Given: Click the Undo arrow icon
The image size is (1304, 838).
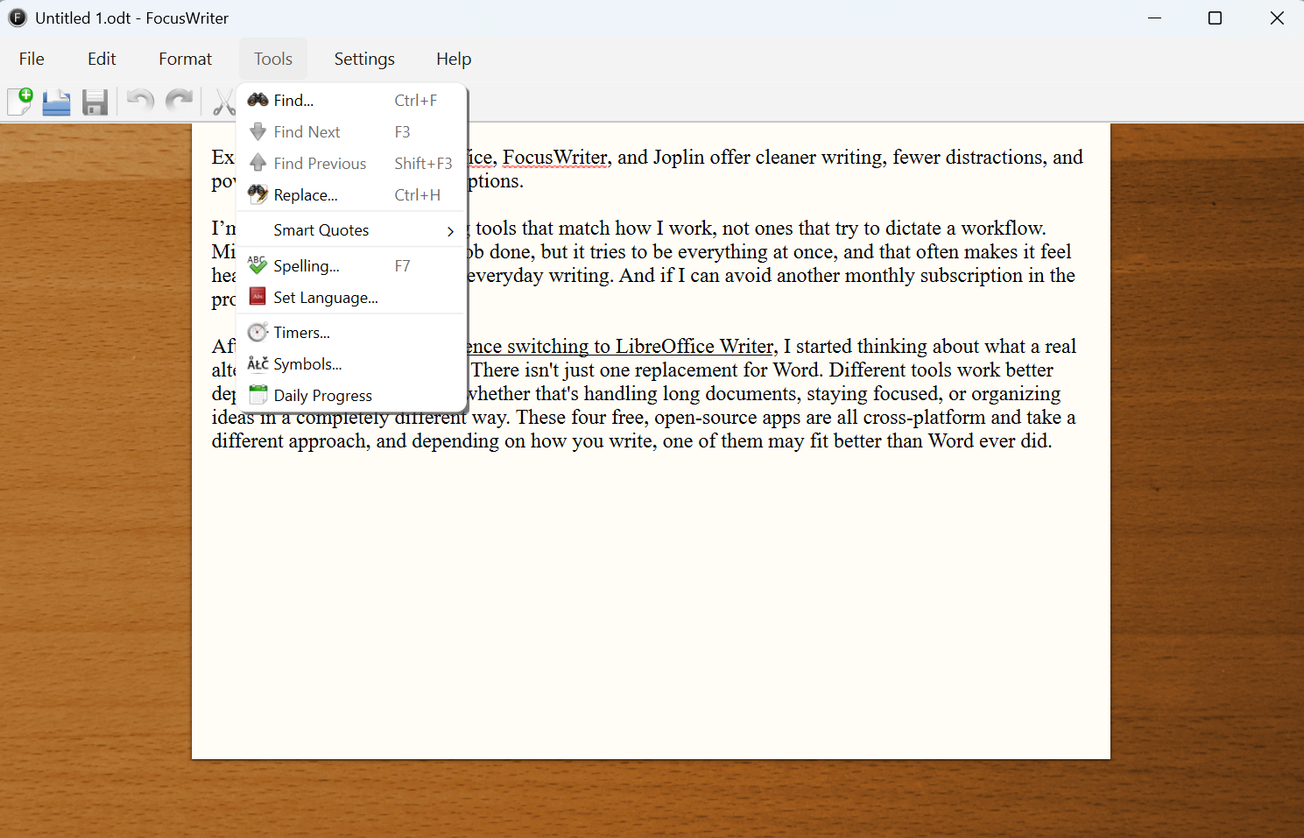Looking at the screenshot, I should coord(141,101).
